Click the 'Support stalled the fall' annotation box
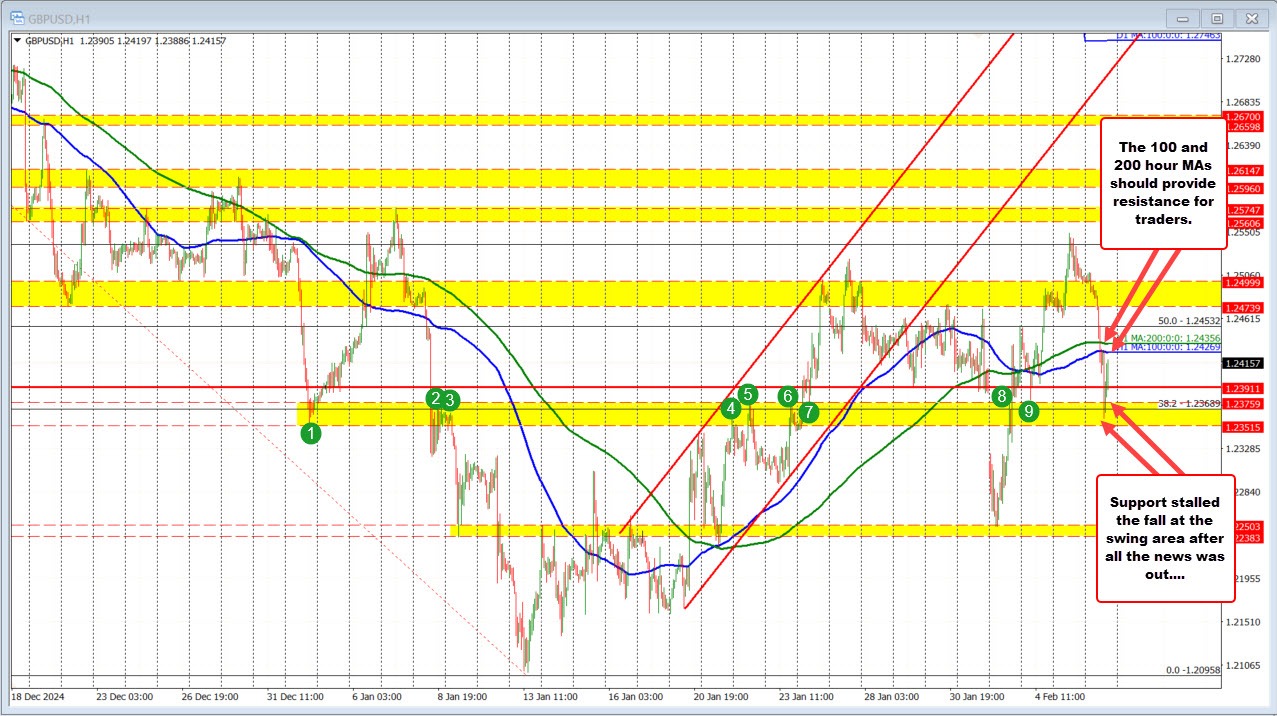Viewport: 1277px width, 716px height. [x=1163, y=539]
